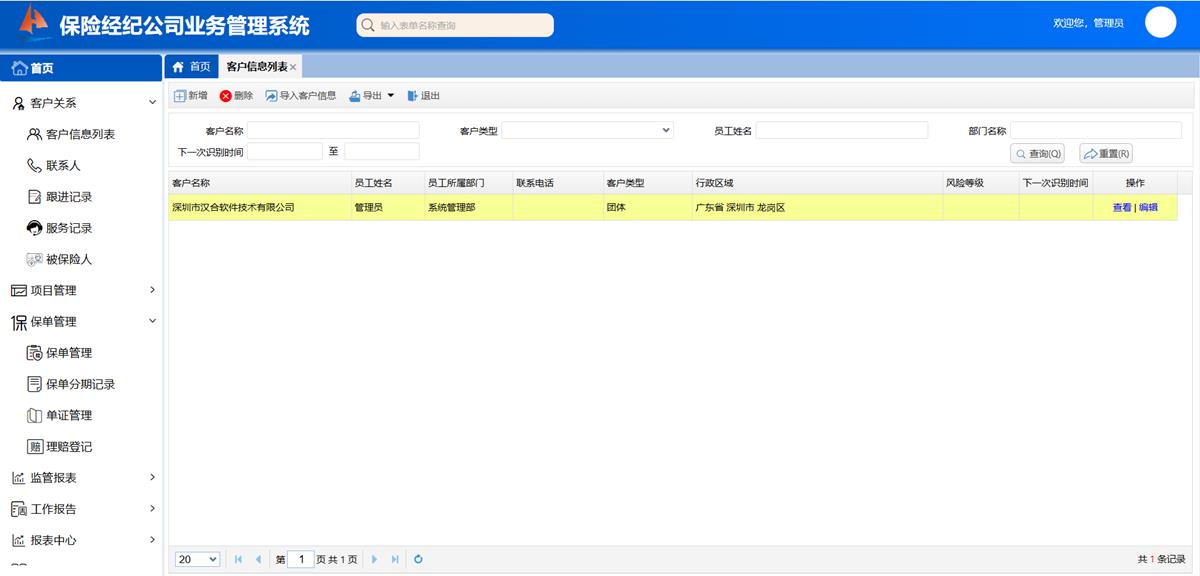Open the user avatar circle
Viewport: 1200px width, 576px height.
(1160, 22)
